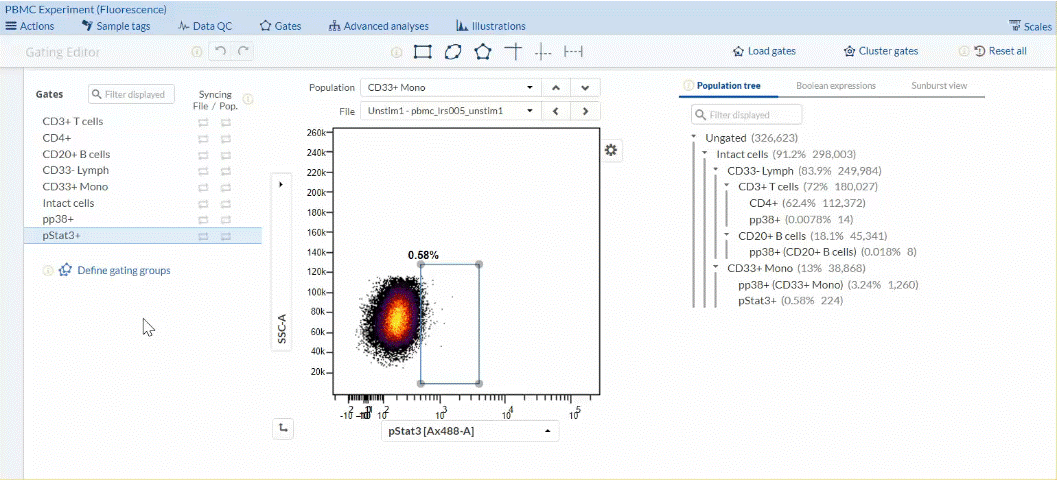Click the redo arrow in Gating Editor
The width and height of the screenshot is (1057, 480).
point(242,51)
